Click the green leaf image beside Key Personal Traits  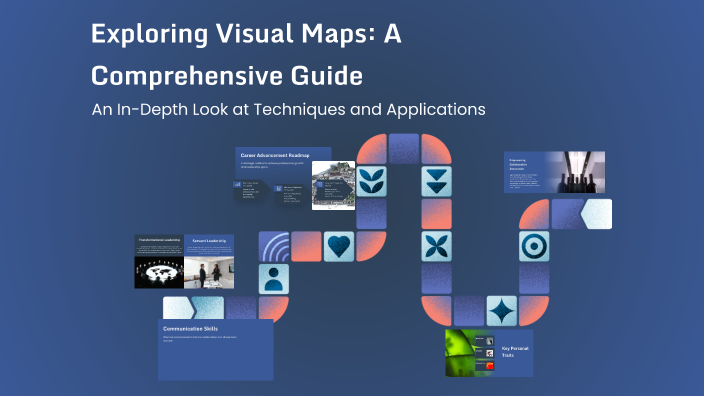pyautogui.click(x=460, y=353)
